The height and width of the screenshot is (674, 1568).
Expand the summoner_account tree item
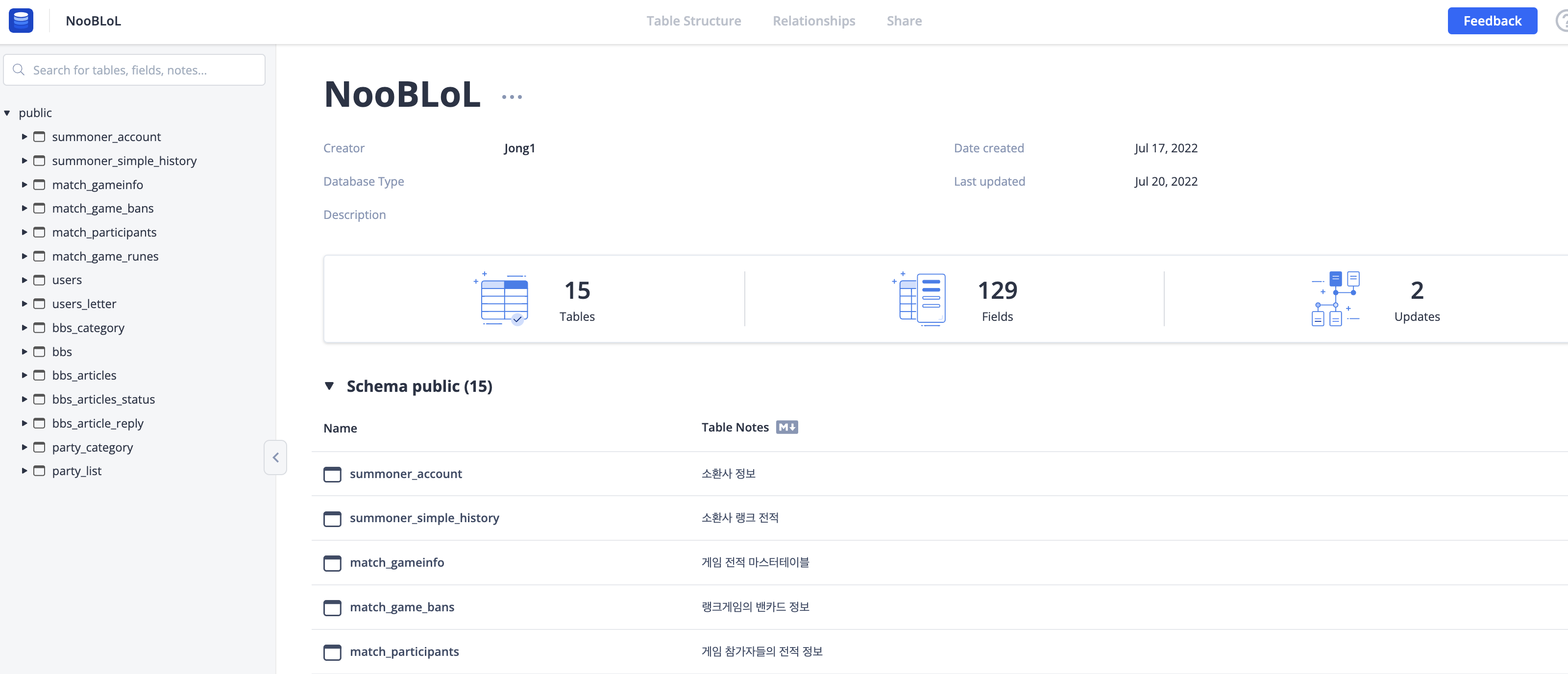click(x=24, y=137)
